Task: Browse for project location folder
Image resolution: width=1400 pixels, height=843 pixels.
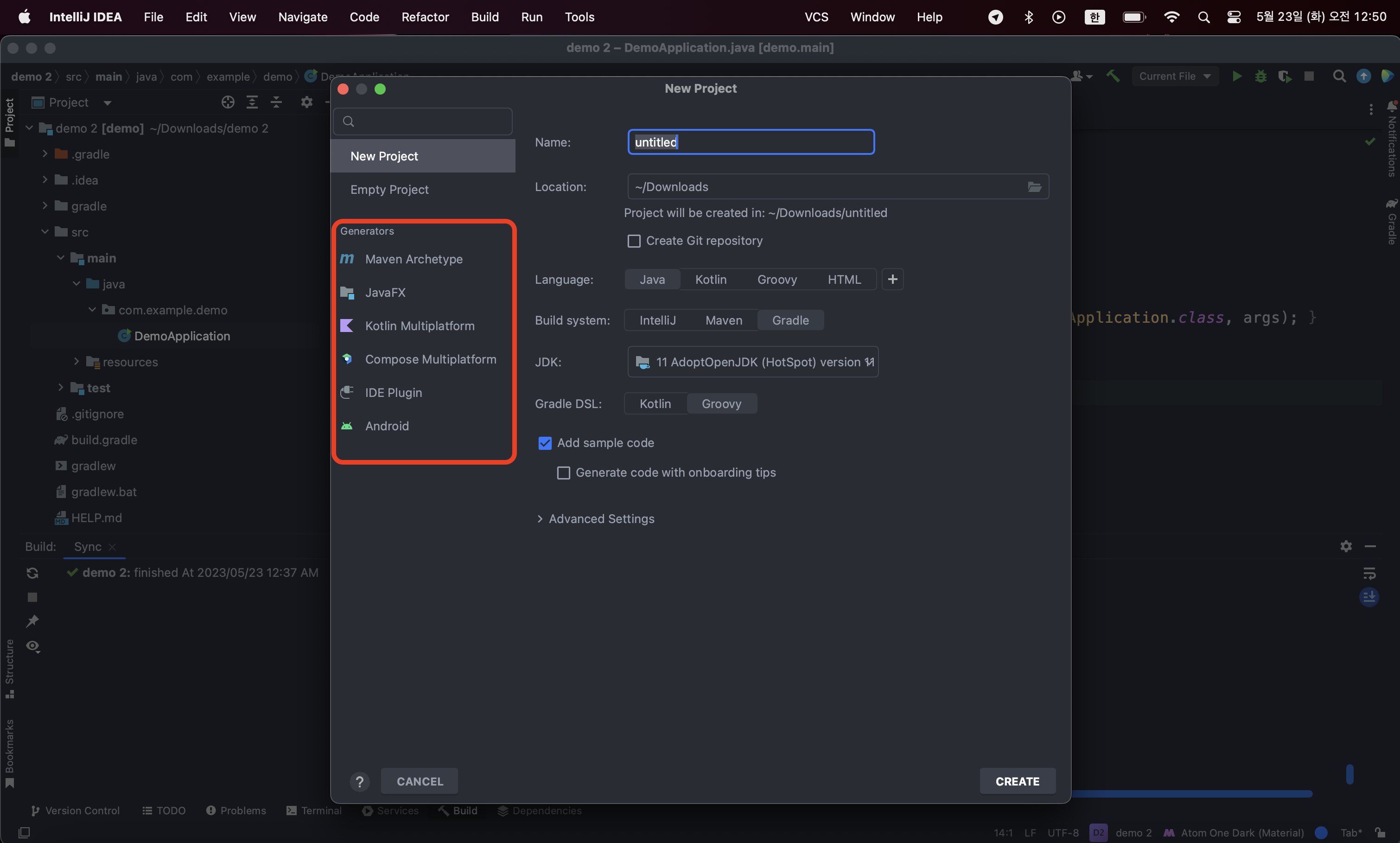Action: (1034, 187)
